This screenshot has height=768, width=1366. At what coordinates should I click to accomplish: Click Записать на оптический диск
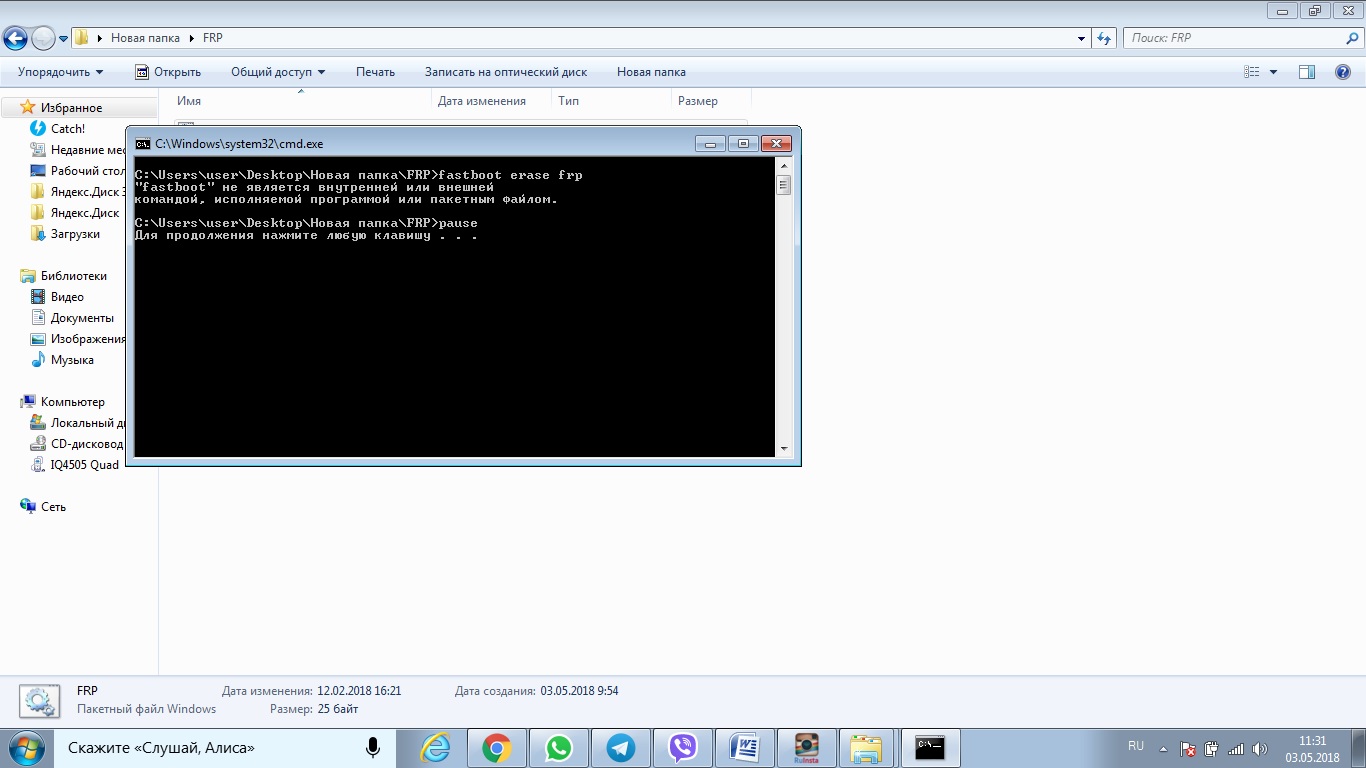[505, 72]
